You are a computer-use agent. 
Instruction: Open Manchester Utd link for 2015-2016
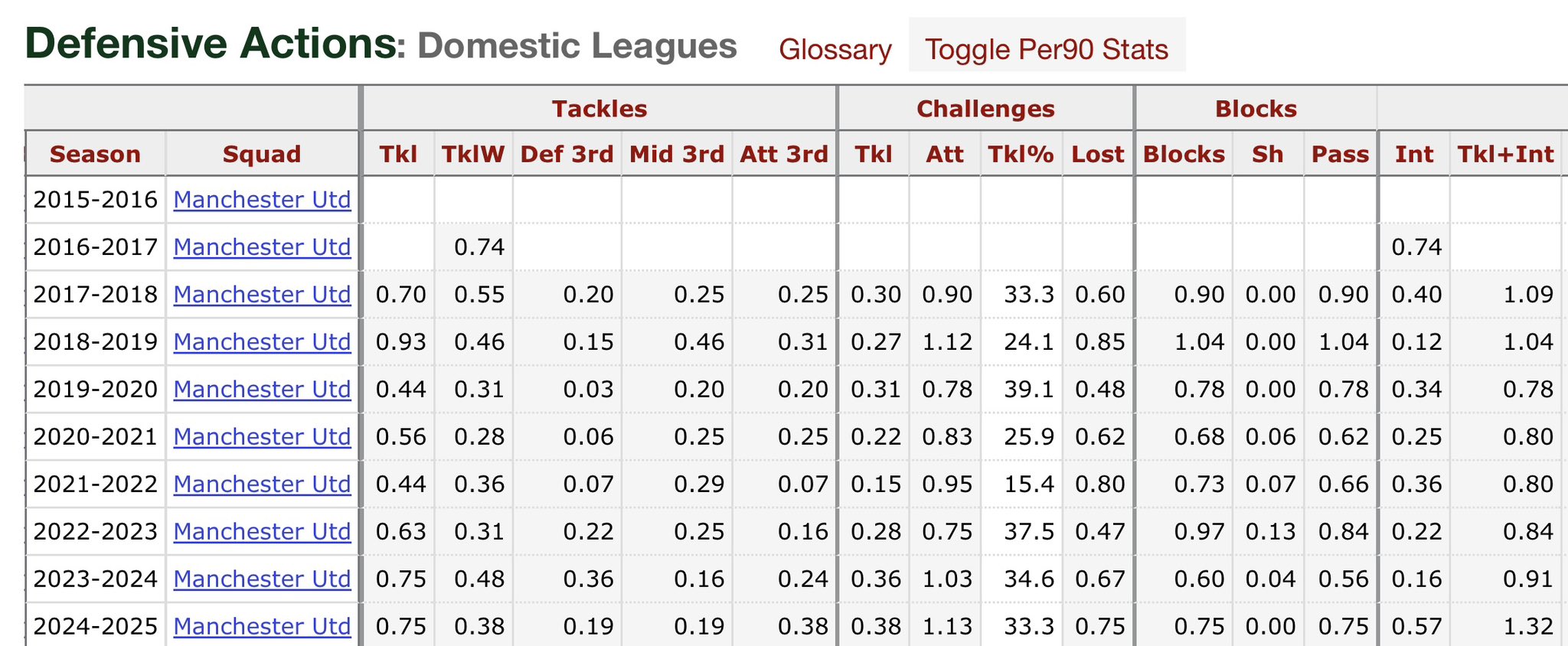click(x=262, y=200)
